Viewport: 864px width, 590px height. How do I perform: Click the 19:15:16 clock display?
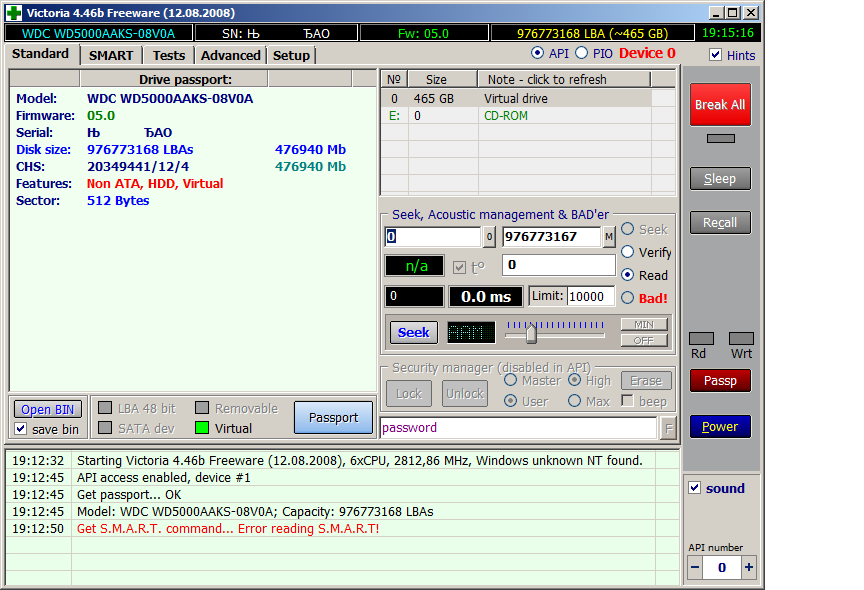(727, 33)
